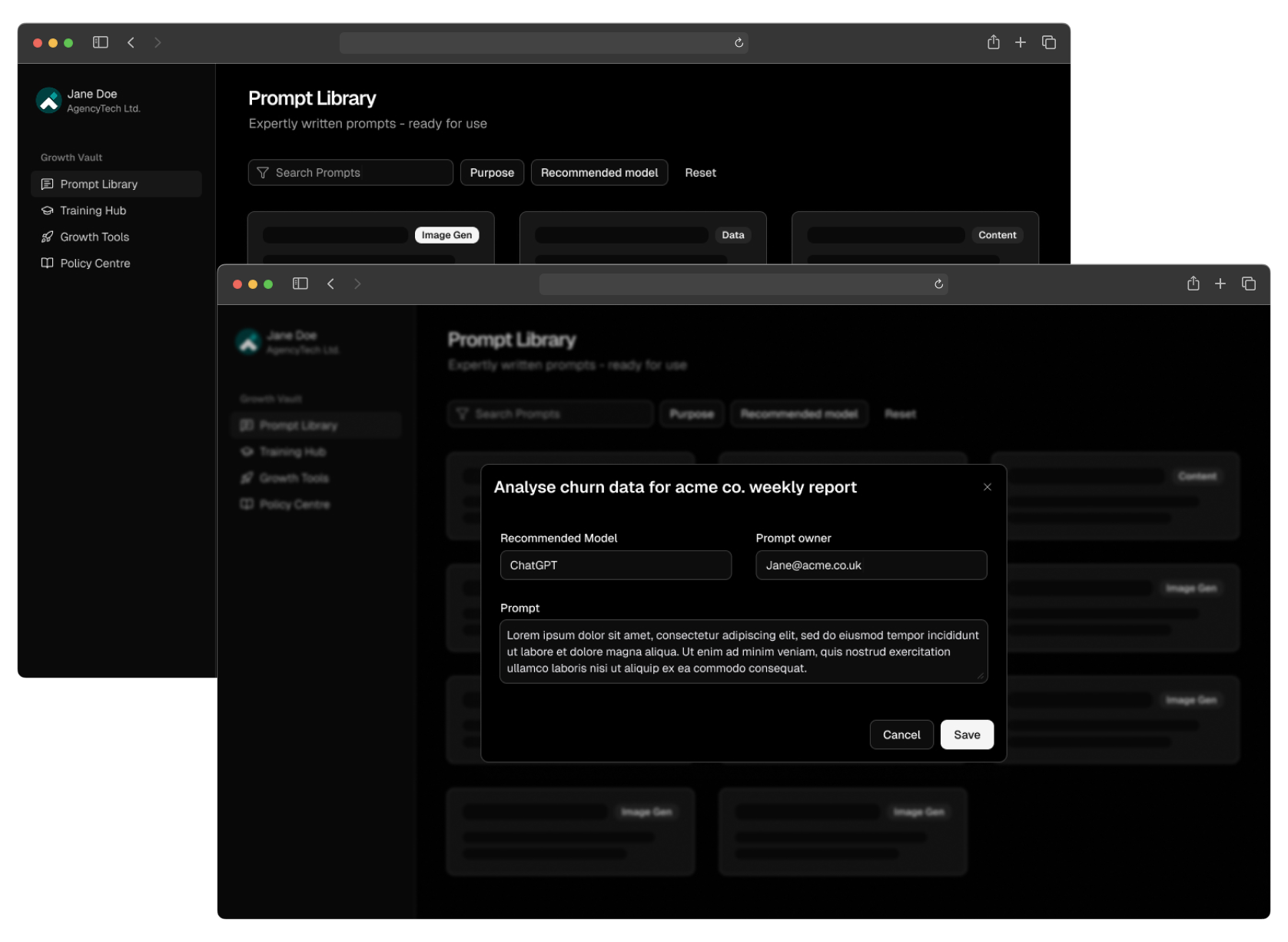
Task: Click the page reload icon in address bar
Action: 738,43
